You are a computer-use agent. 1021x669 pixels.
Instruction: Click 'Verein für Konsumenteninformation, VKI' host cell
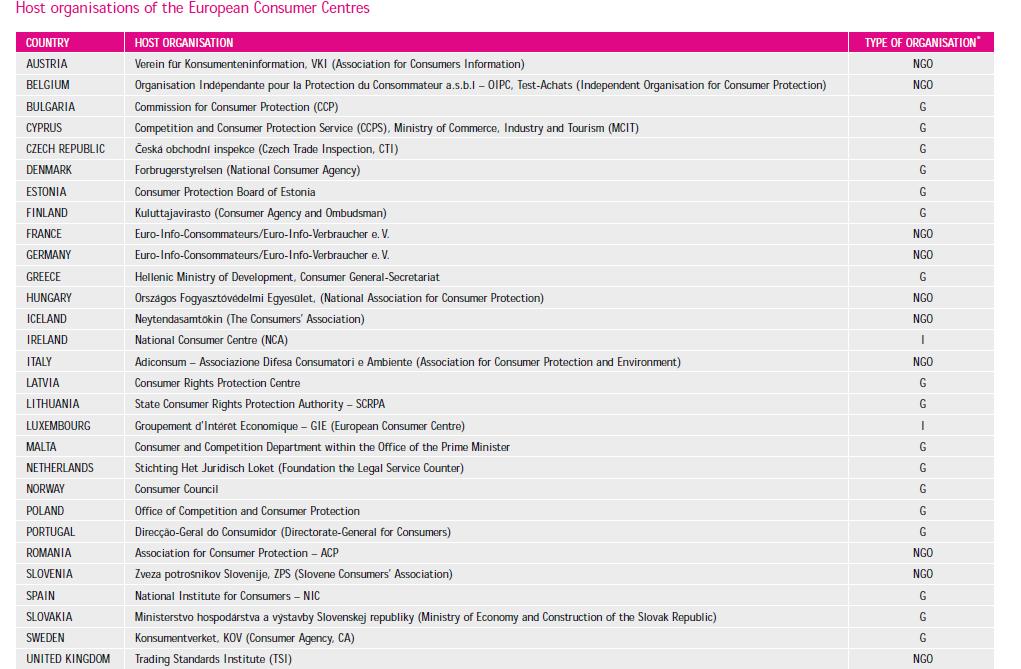(486, 64)
